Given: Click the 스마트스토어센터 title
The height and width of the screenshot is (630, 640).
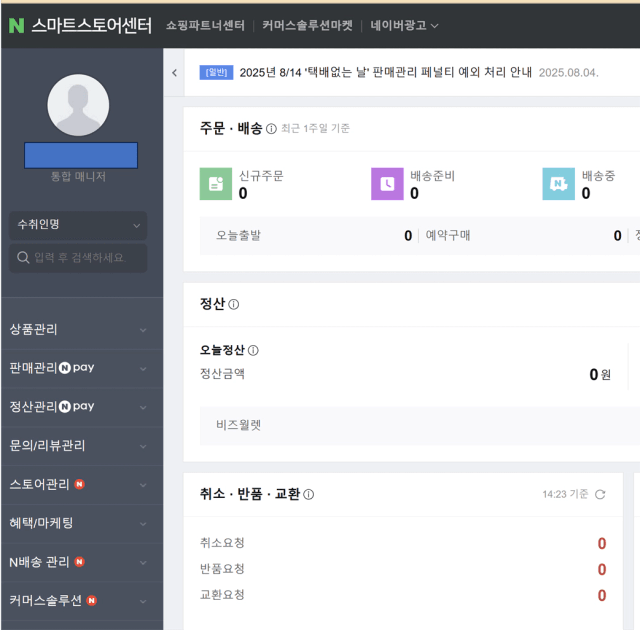Looking at the screenshot, I should [92, 25].
